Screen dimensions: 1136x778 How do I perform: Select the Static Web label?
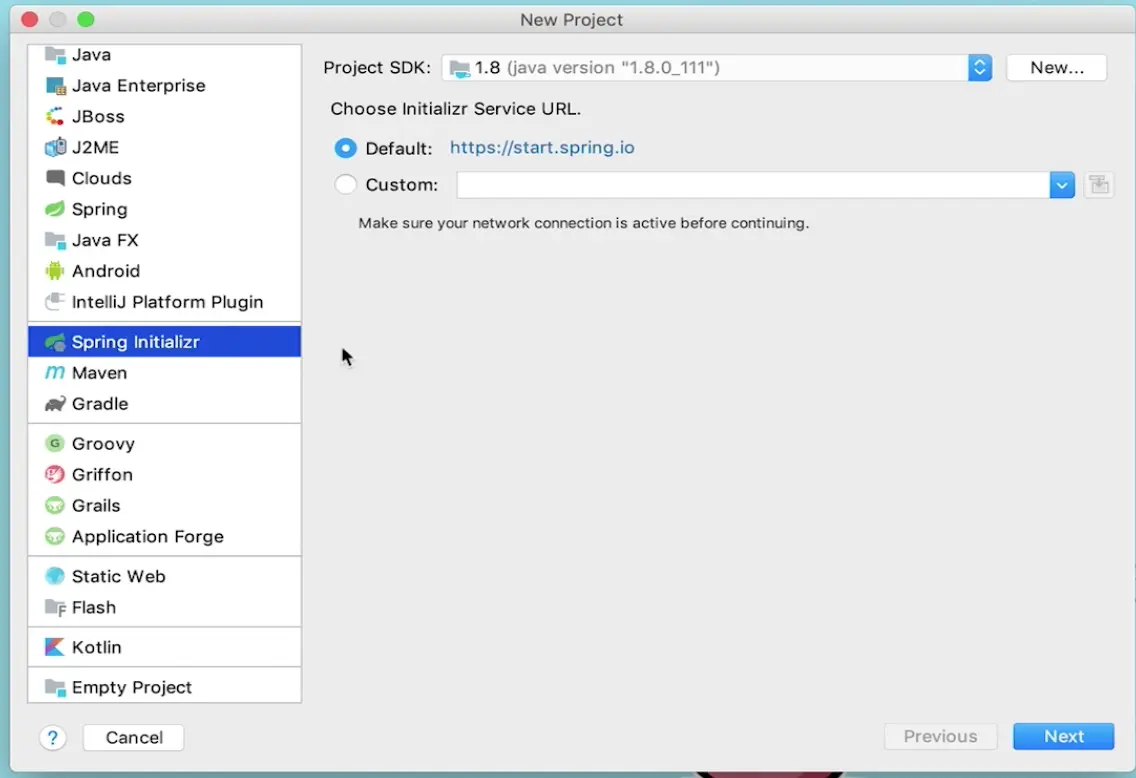point(119,576)
